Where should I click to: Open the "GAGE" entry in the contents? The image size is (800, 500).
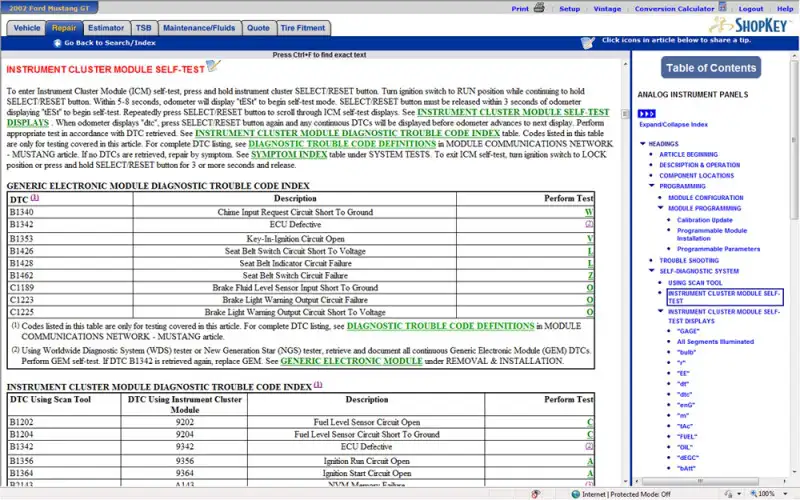tap(688, 331)
